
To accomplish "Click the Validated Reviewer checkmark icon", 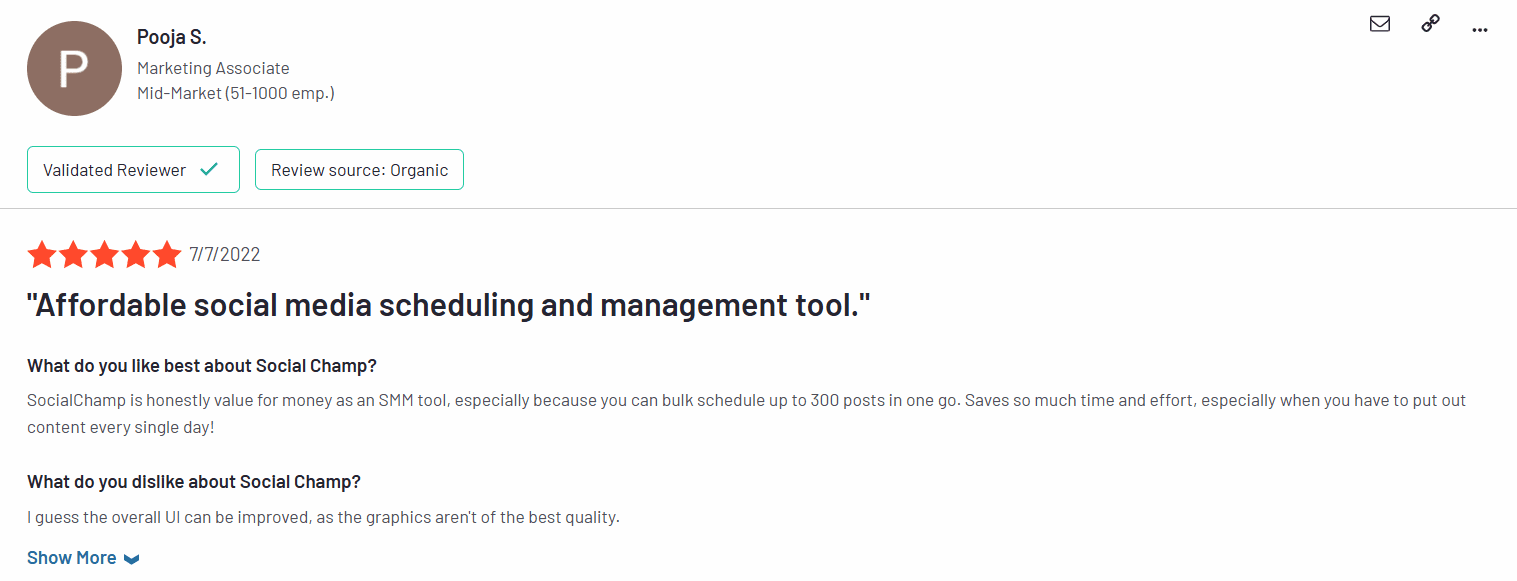I will point(209,170).
